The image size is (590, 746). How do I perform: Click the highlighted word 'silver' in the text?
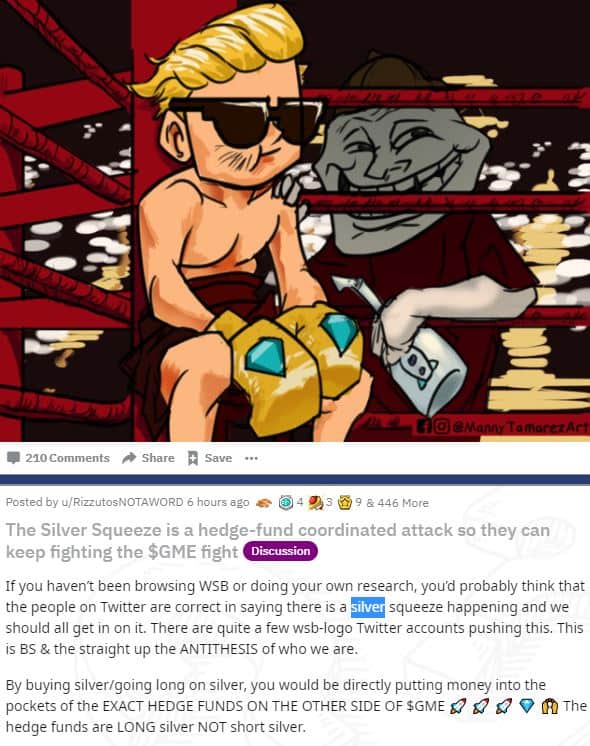click(368, 608)
